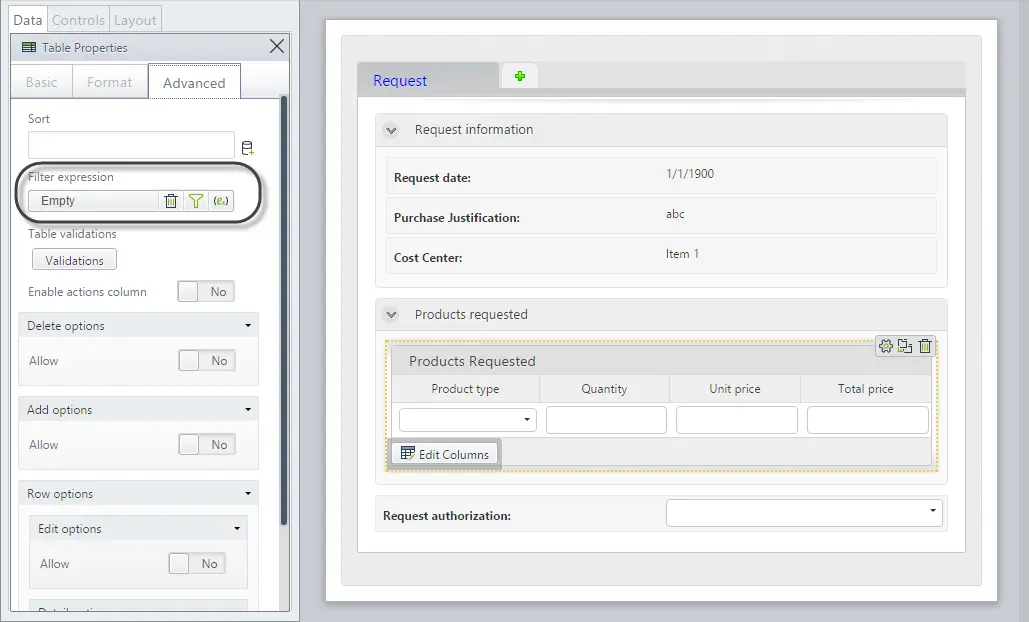Open the Basic properties tab
This screenshot has width=1029, height=622.
click(x=41, y=82)
